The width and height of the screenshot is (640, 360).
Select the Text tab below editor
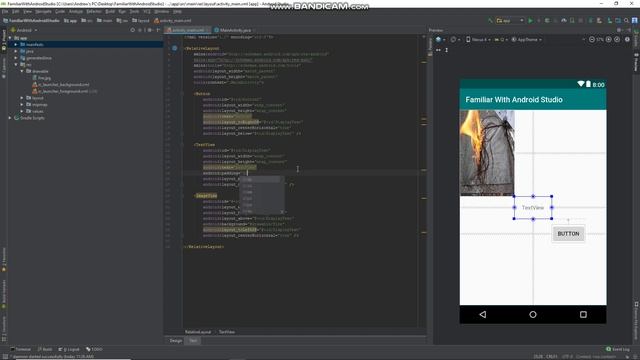coord(193,340)
